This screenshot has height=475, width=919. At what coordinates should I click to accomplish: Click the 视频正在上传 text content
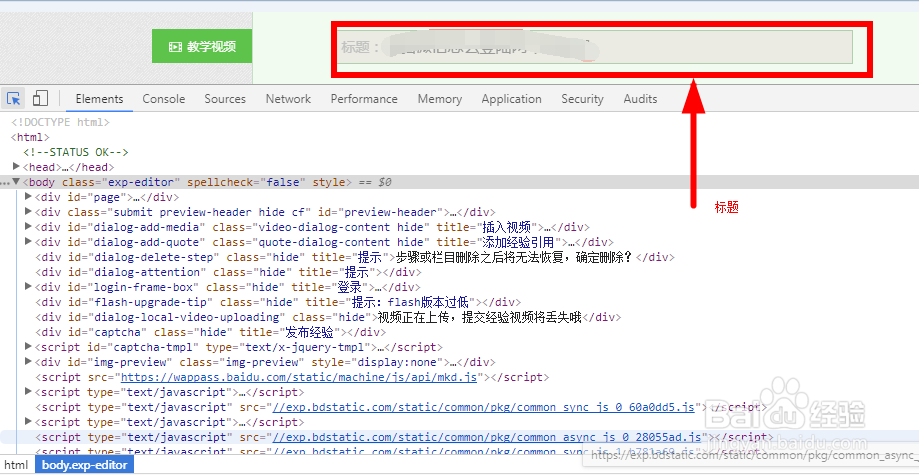coord(479,317)
